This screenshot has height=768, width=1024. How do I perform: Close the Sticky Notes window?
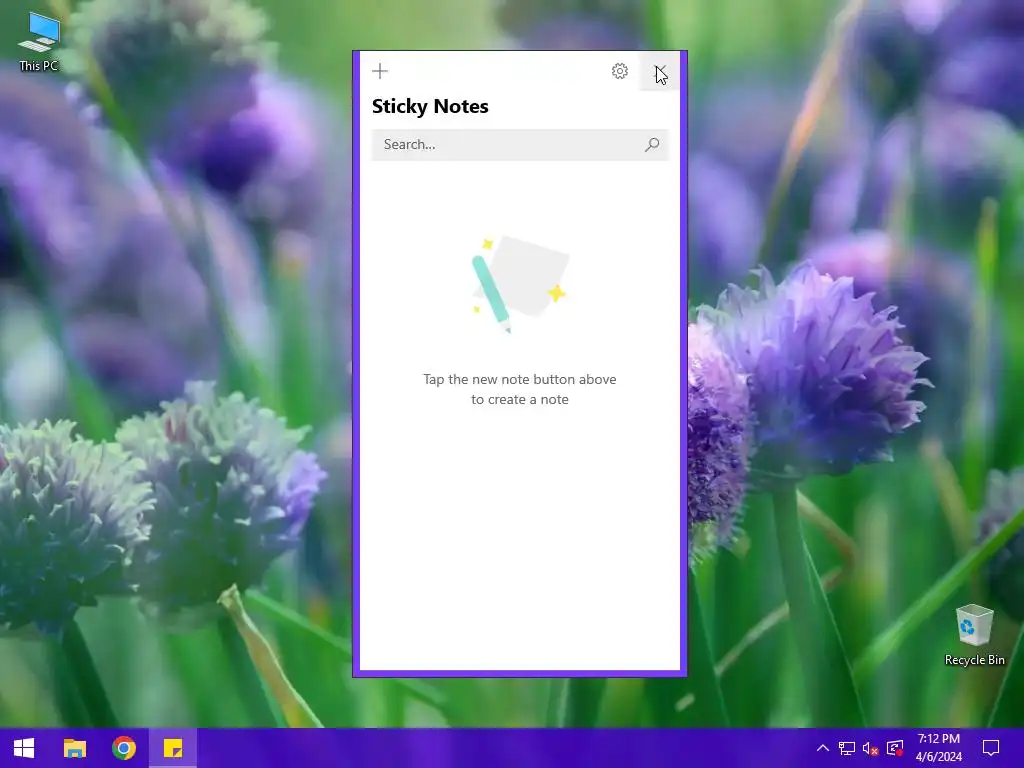coord(660,71)
